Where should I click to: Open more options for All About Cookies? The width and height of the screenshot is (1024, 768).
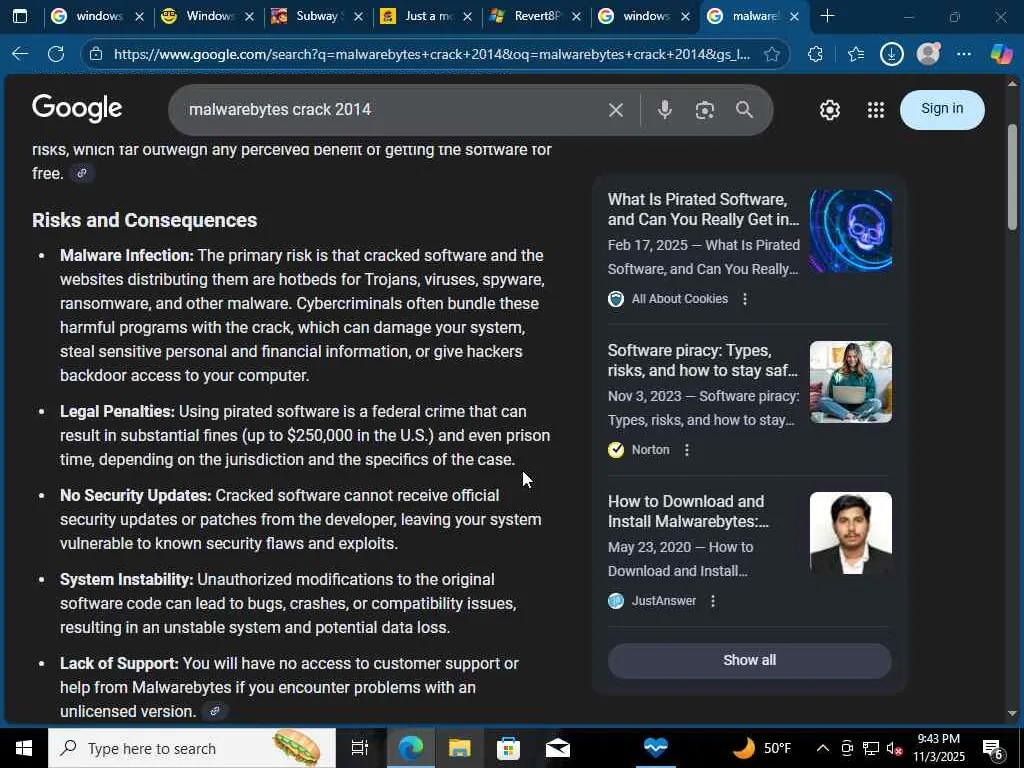point(744,298)
